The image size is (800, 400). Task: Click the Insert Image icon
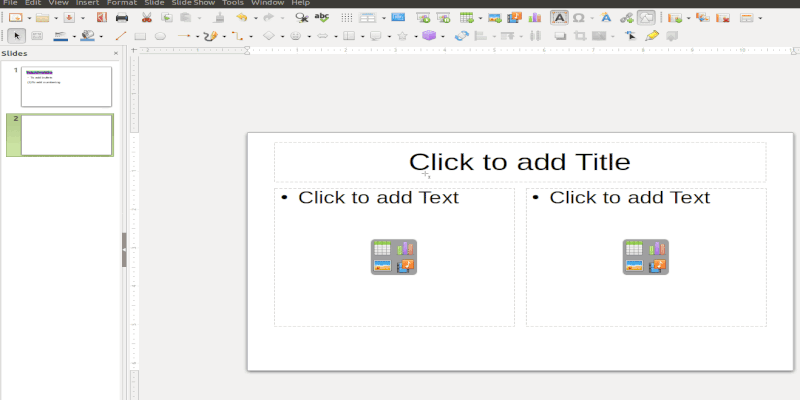[494, 18]
